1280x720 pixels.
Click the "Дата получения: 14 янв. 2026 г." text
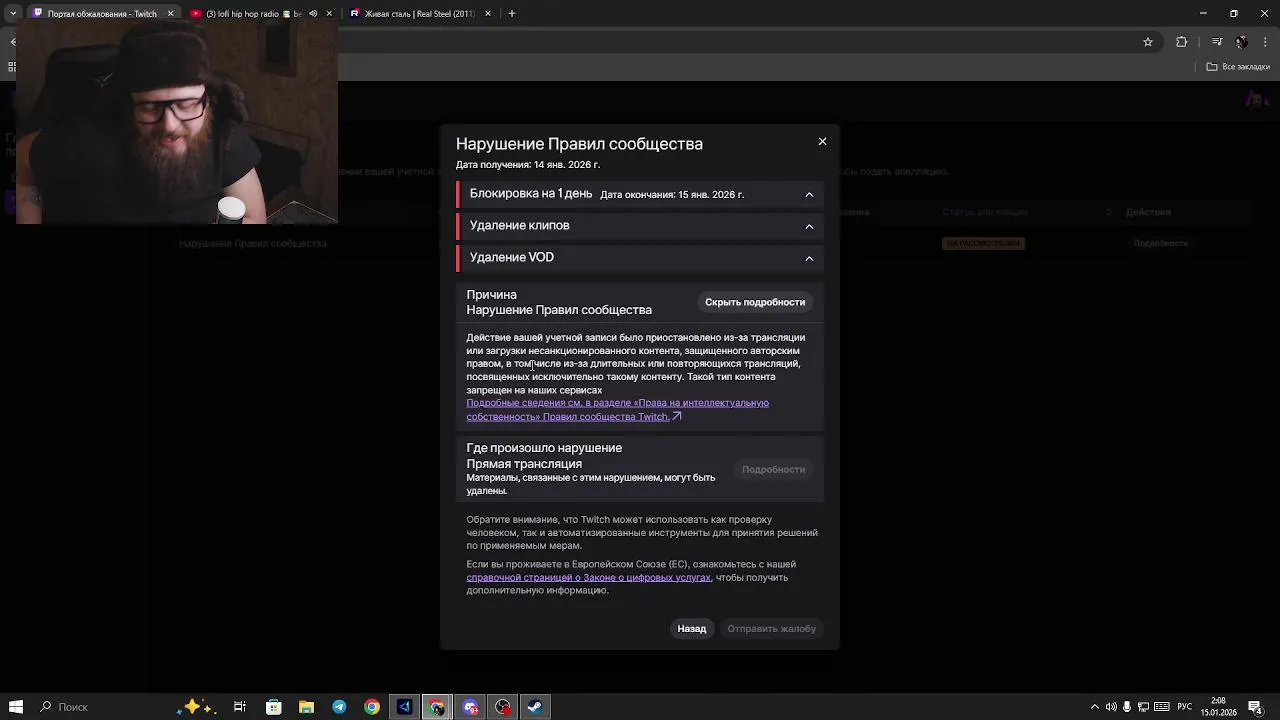pyautogui.click(x=528, y=165)
